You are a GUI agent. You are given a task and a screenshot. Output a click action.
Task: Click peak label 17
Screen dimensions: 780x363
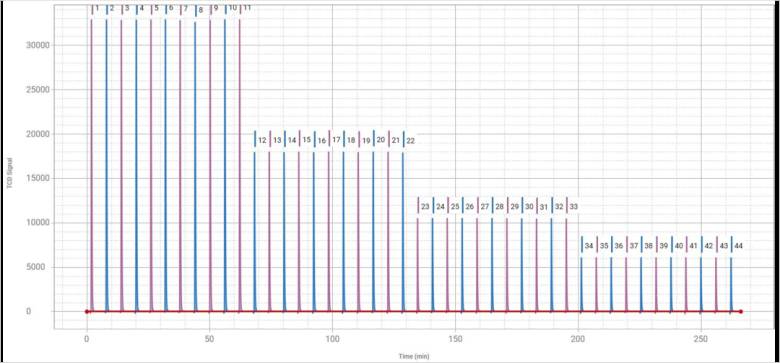336,140
